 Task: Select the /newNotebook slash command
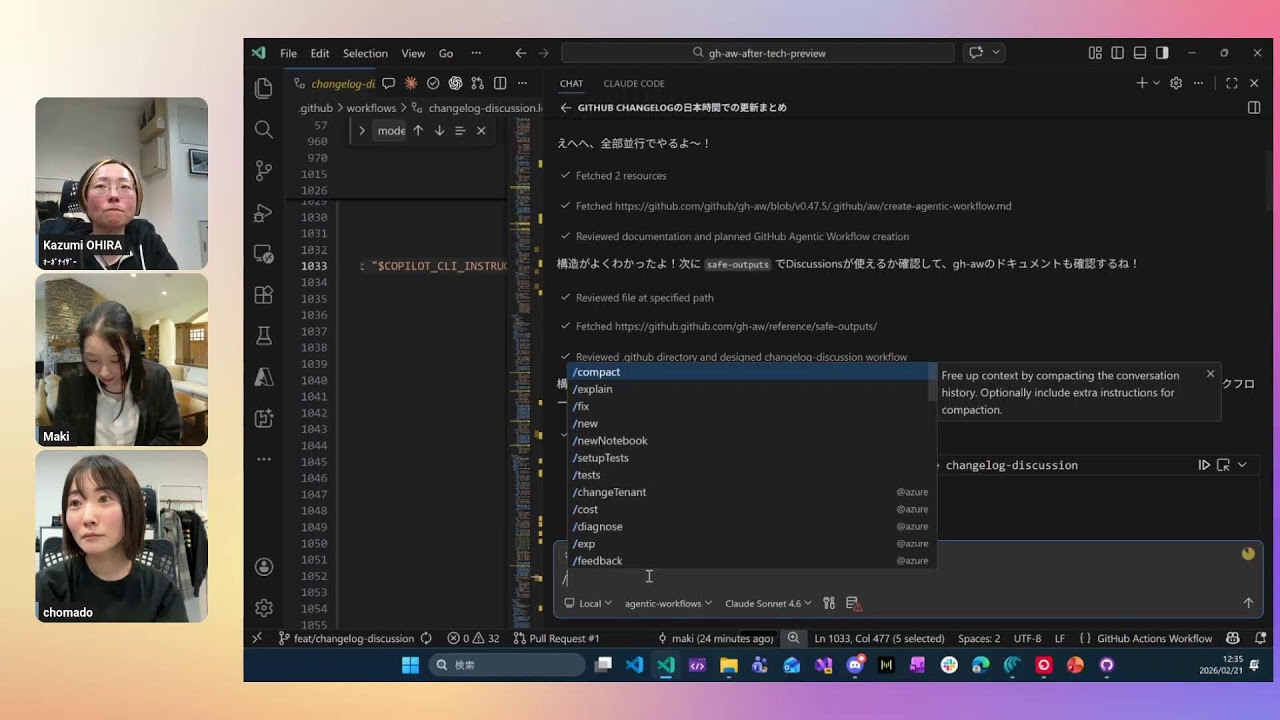(x=751, y=441)
